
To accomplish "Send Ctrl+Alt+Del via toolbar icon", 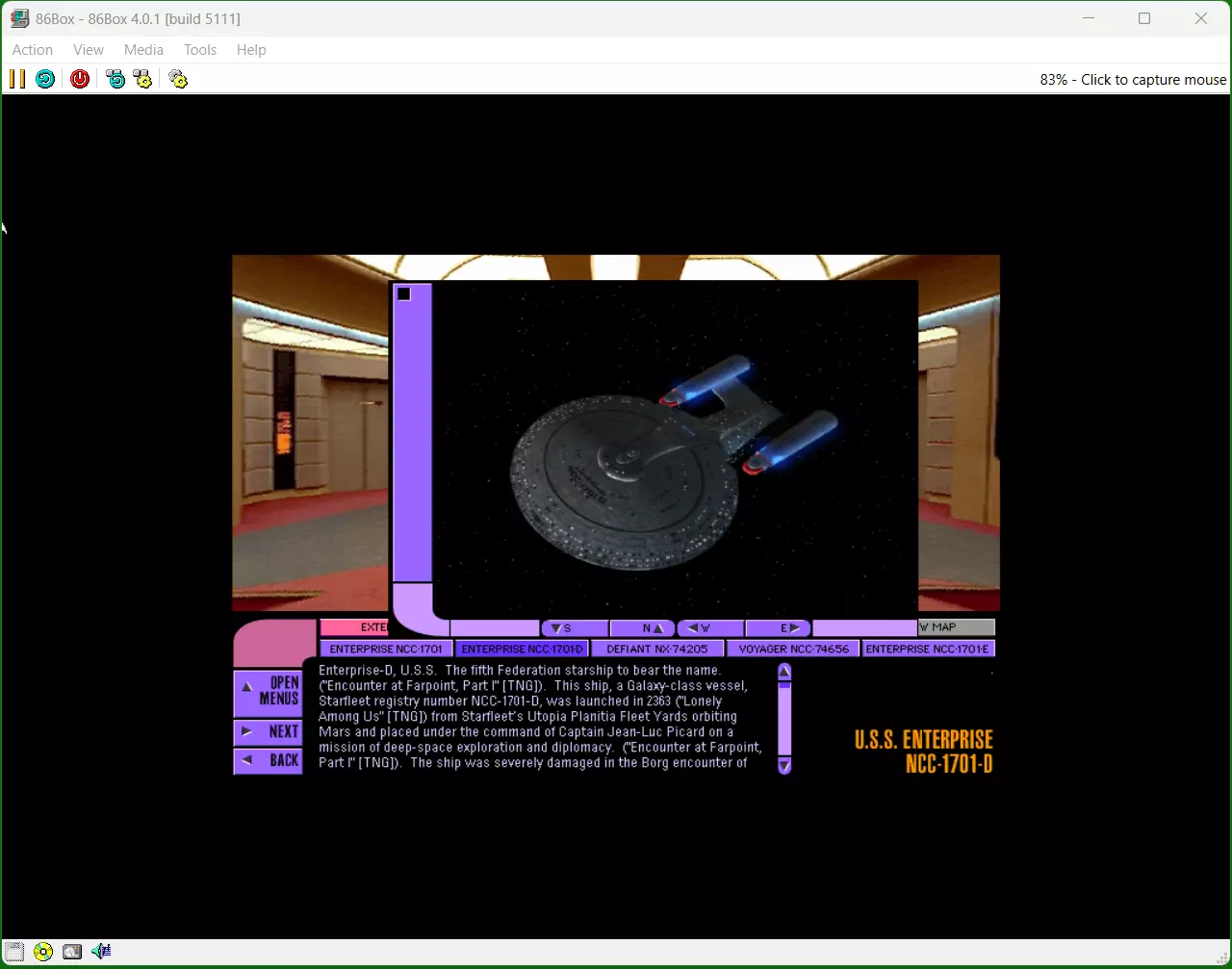I will pos(115,79).
